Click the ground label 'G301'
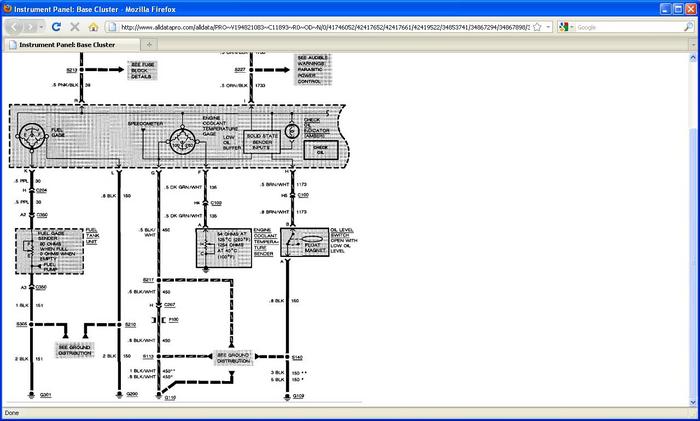Image resolution: width=700 pixels, height=421 pixels. pyautogui.click(x=46, y=395)
